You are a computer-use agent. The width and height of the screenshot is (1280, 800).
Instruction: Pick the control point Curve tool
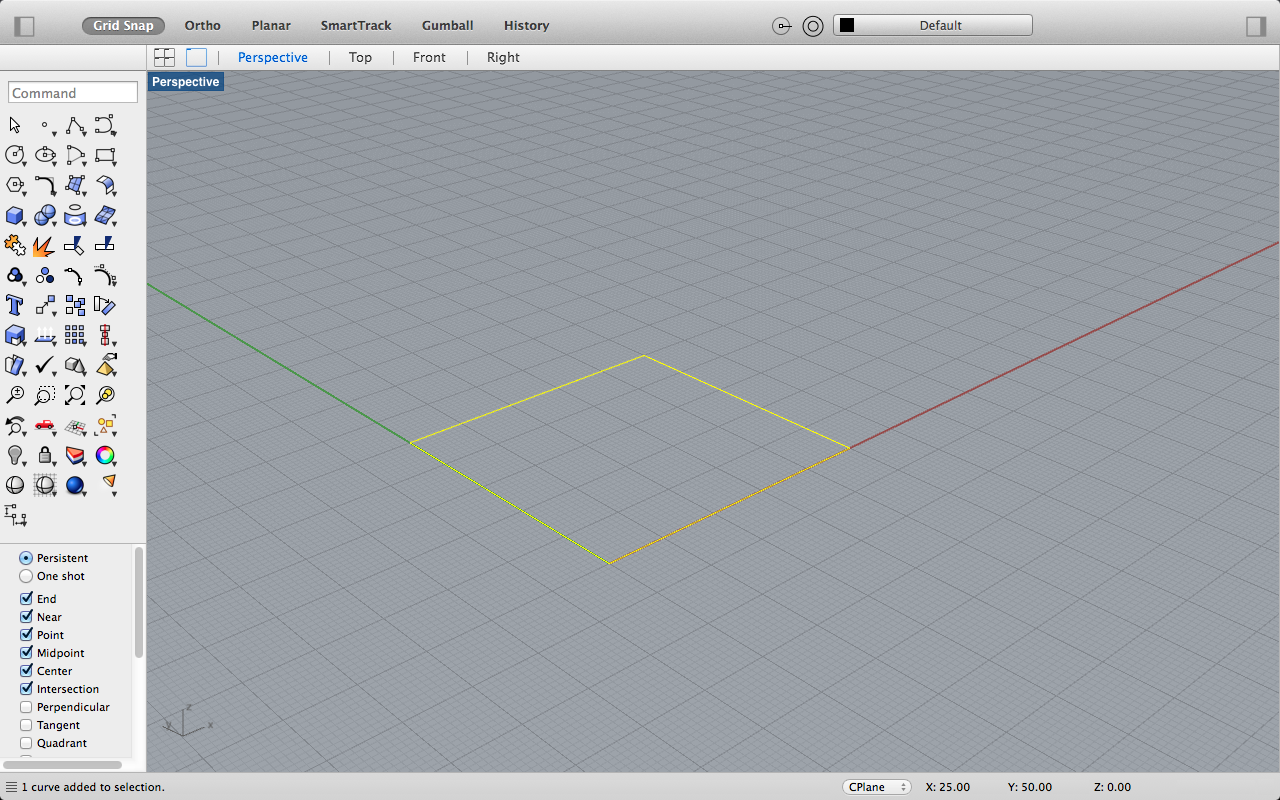[105, 125]
